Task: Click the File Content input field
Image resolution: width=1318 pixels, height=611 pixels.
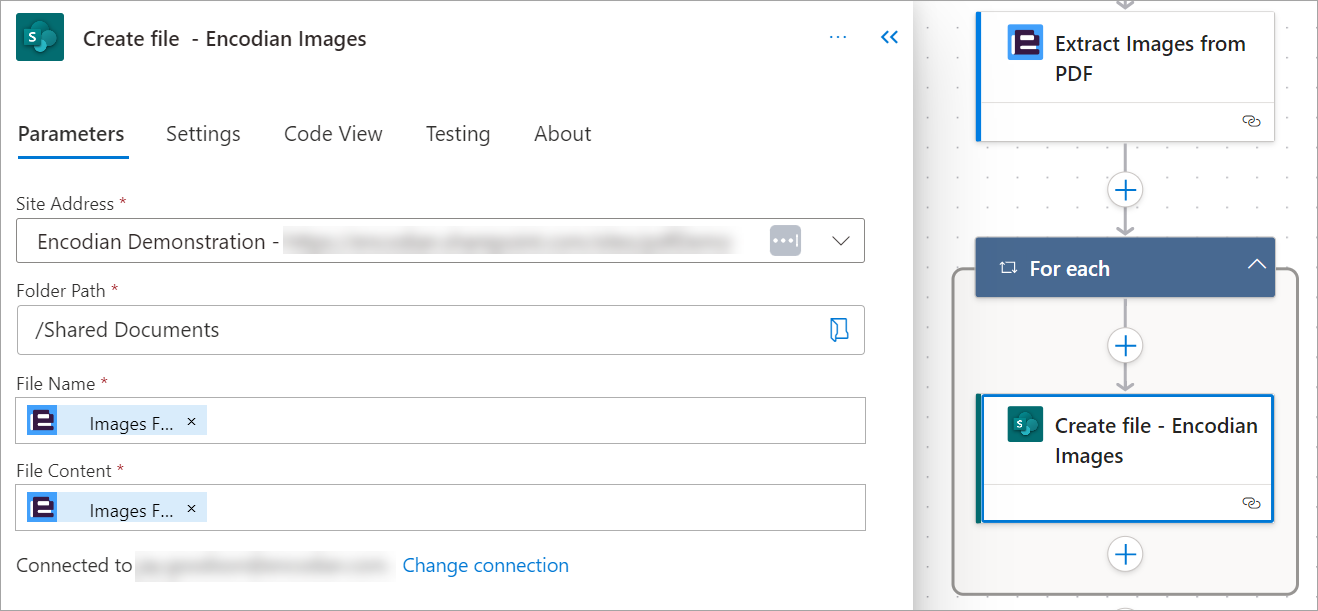Action: 441,508
